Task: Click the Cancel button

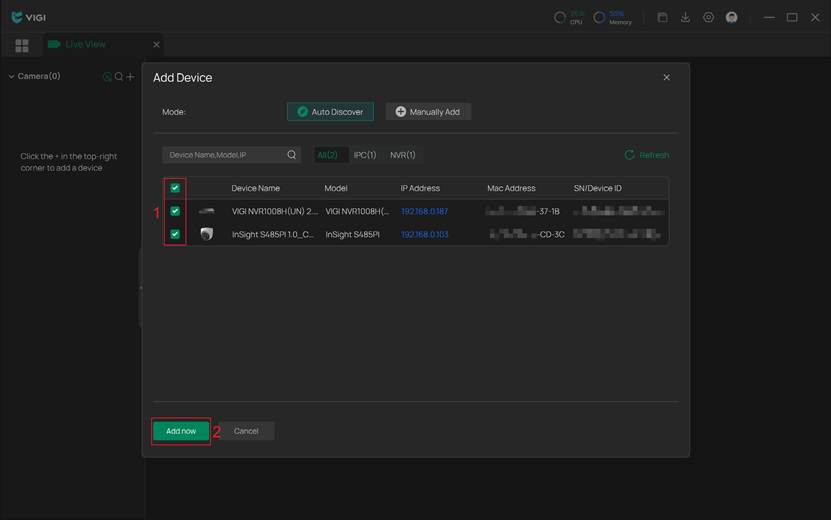Action: coord(246,431)
